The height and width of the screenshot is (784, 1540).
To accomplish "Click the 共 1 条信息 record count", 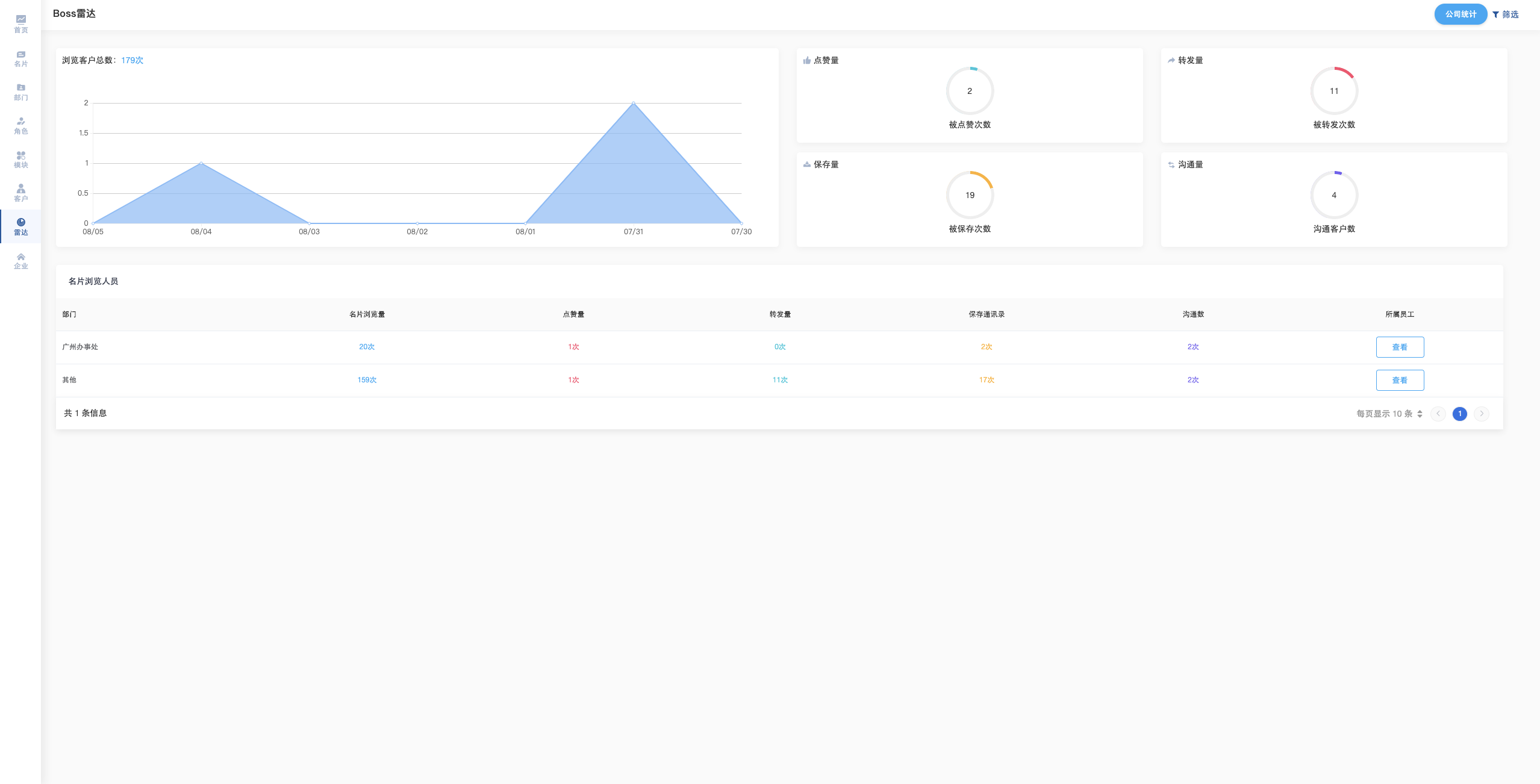I will (86, 413).
